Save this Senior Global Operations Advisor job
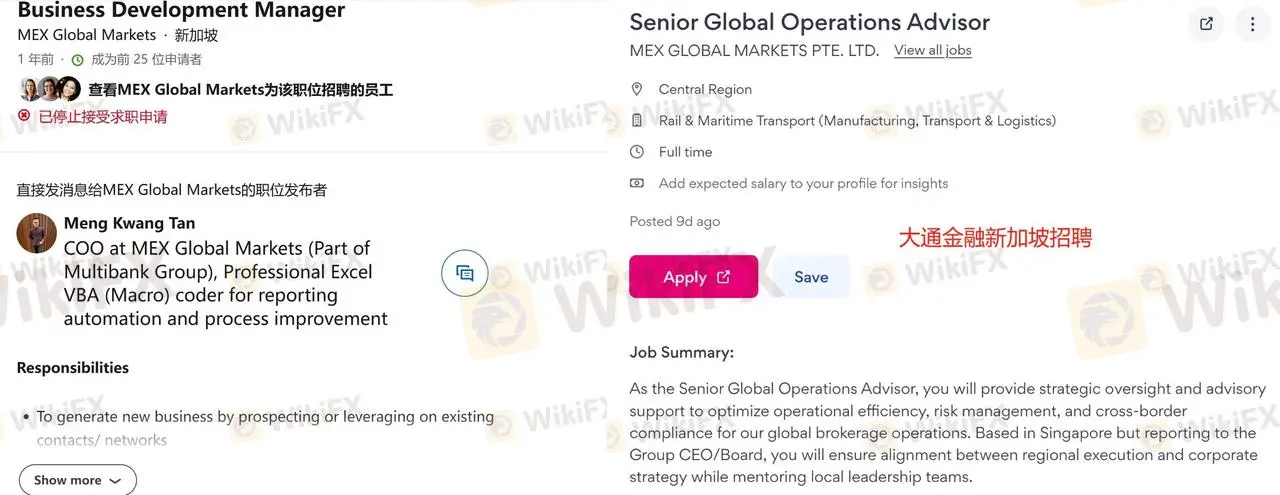The height and width of the screenshot is (495, 1280). tap(811, 277)
